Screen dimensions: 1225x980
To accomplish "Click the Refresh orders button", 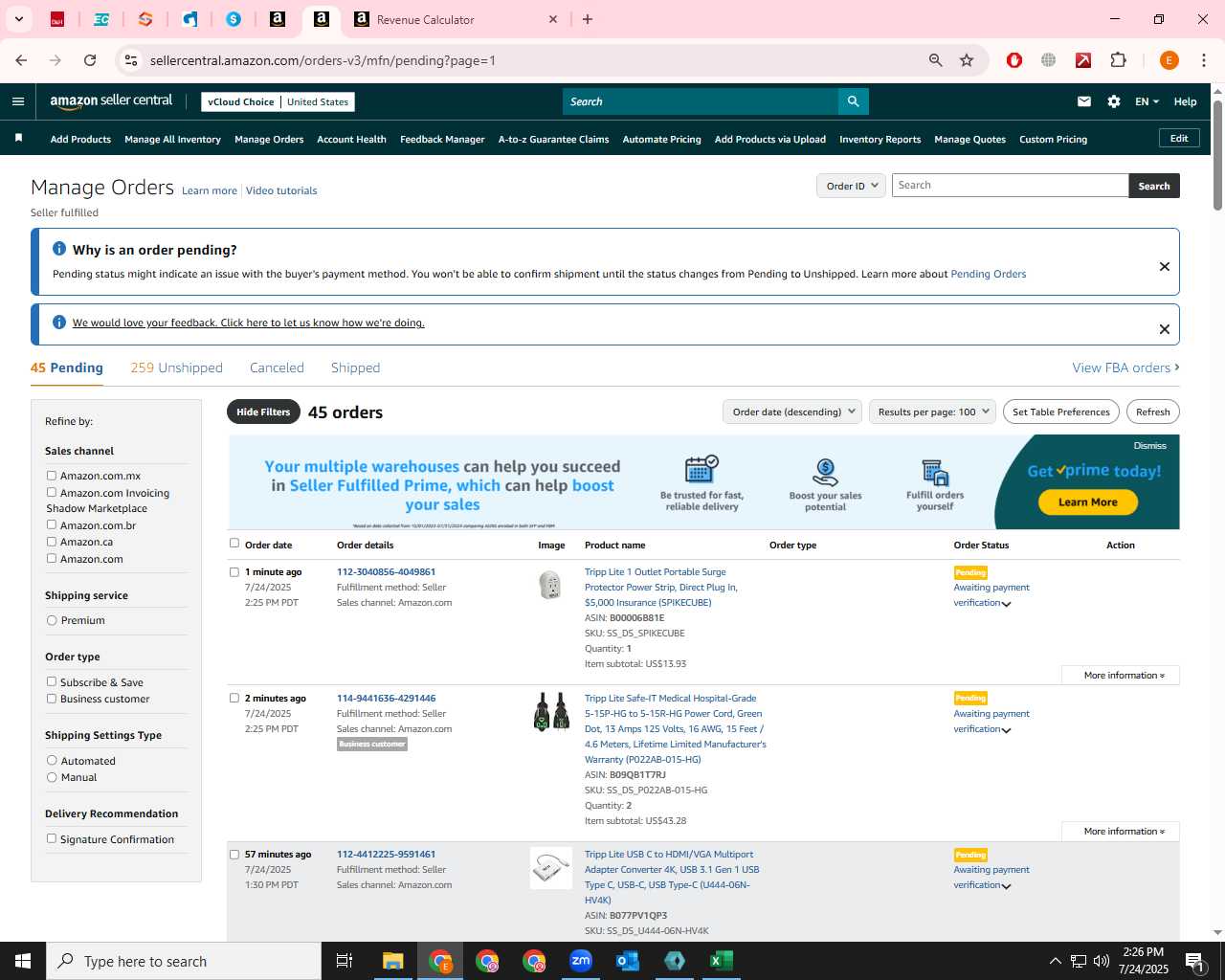I will coord(1153,412).
